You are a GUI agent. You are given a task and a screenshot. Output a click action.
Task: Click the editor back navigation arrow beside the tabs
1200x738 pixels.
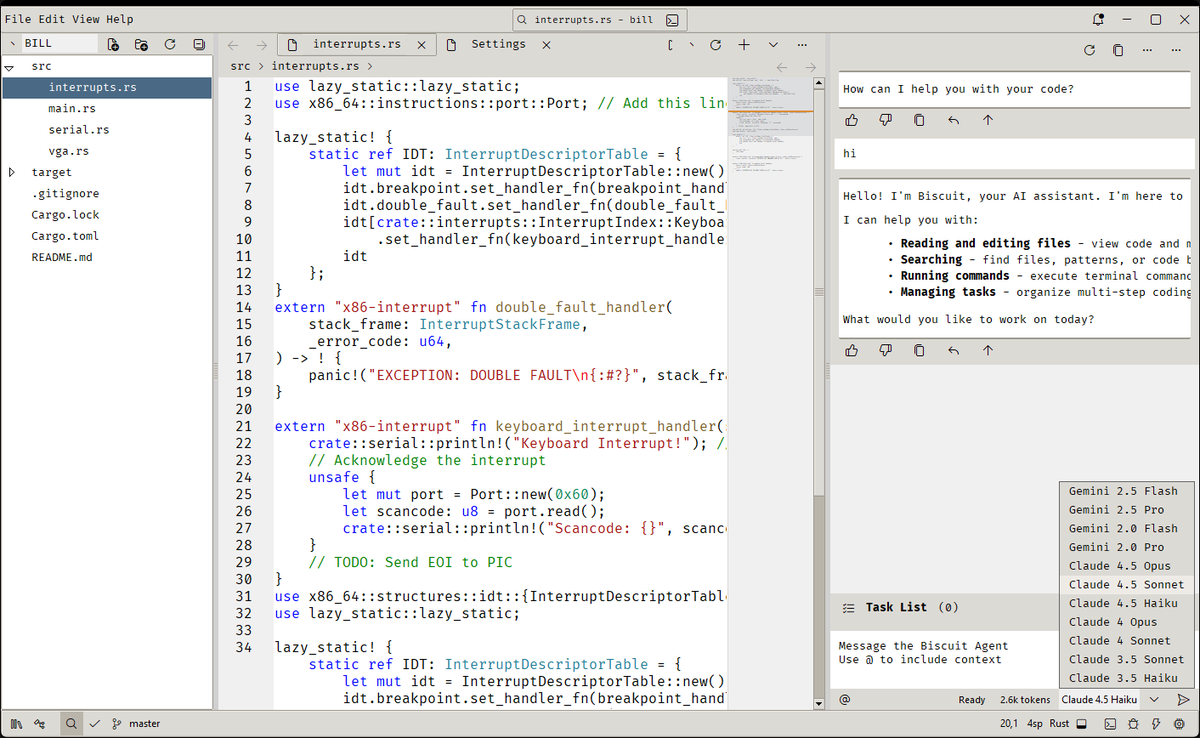[x=233, y=45]
